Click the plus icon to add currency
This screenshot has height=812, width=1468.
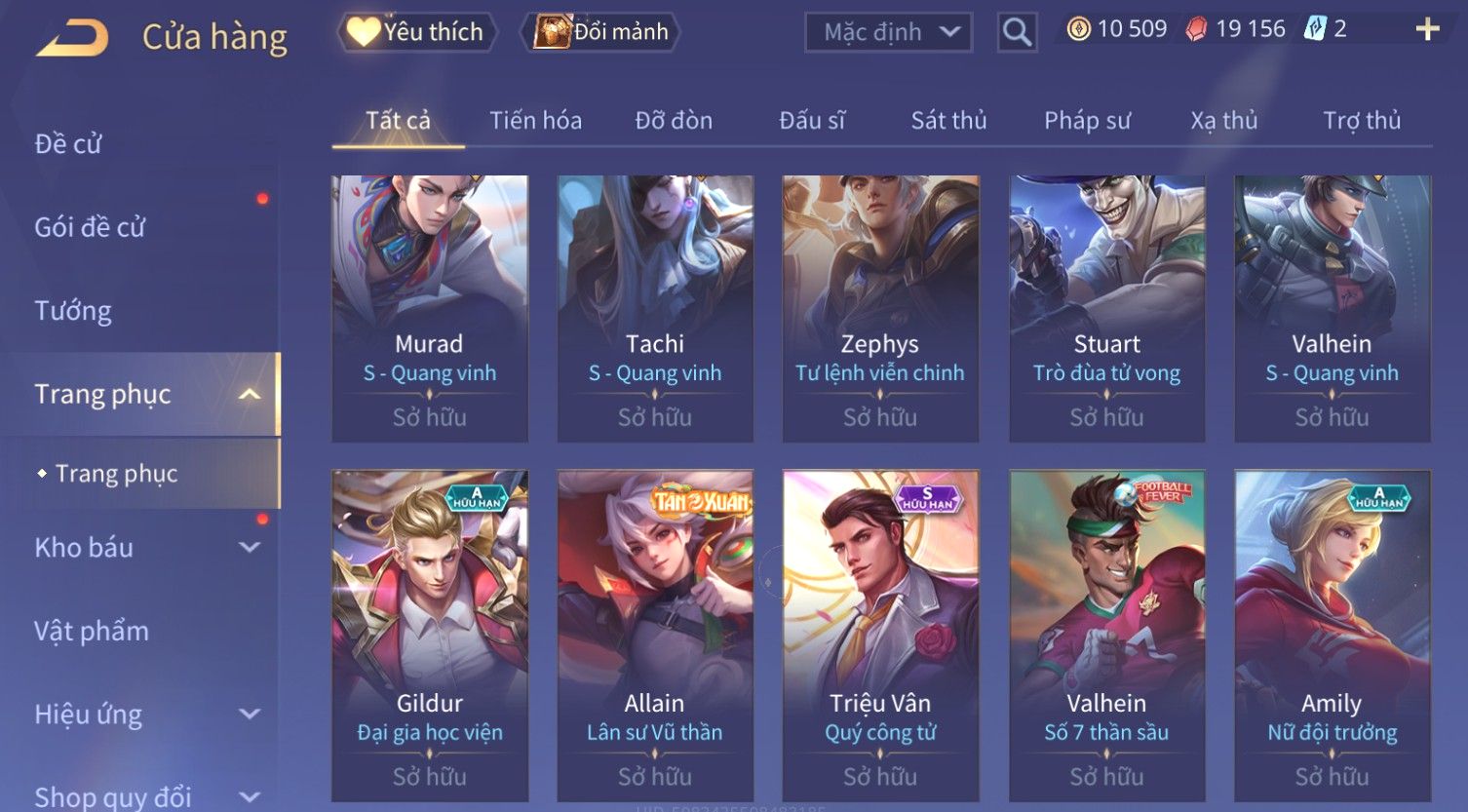pos(1427,29)
